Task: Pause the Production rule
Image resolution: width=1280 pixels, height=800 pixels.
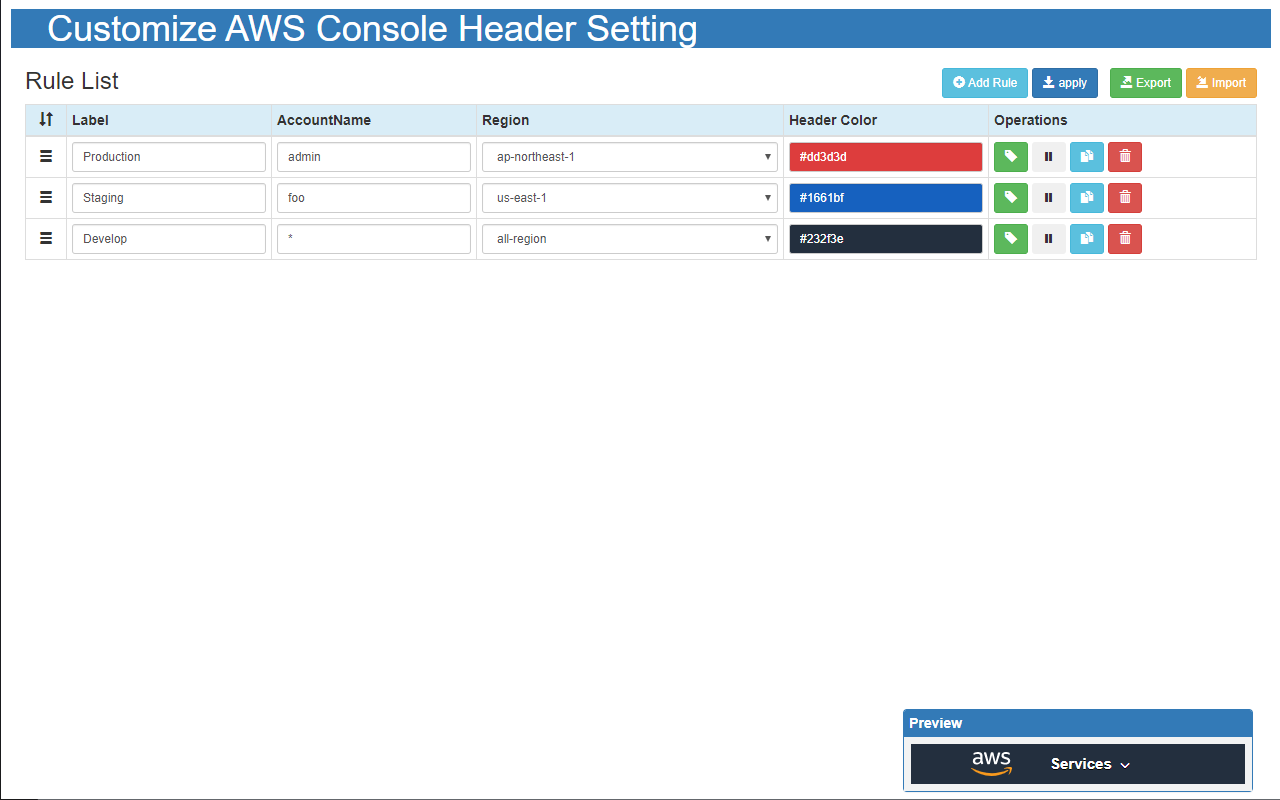Action: (x=1048, y=157)
